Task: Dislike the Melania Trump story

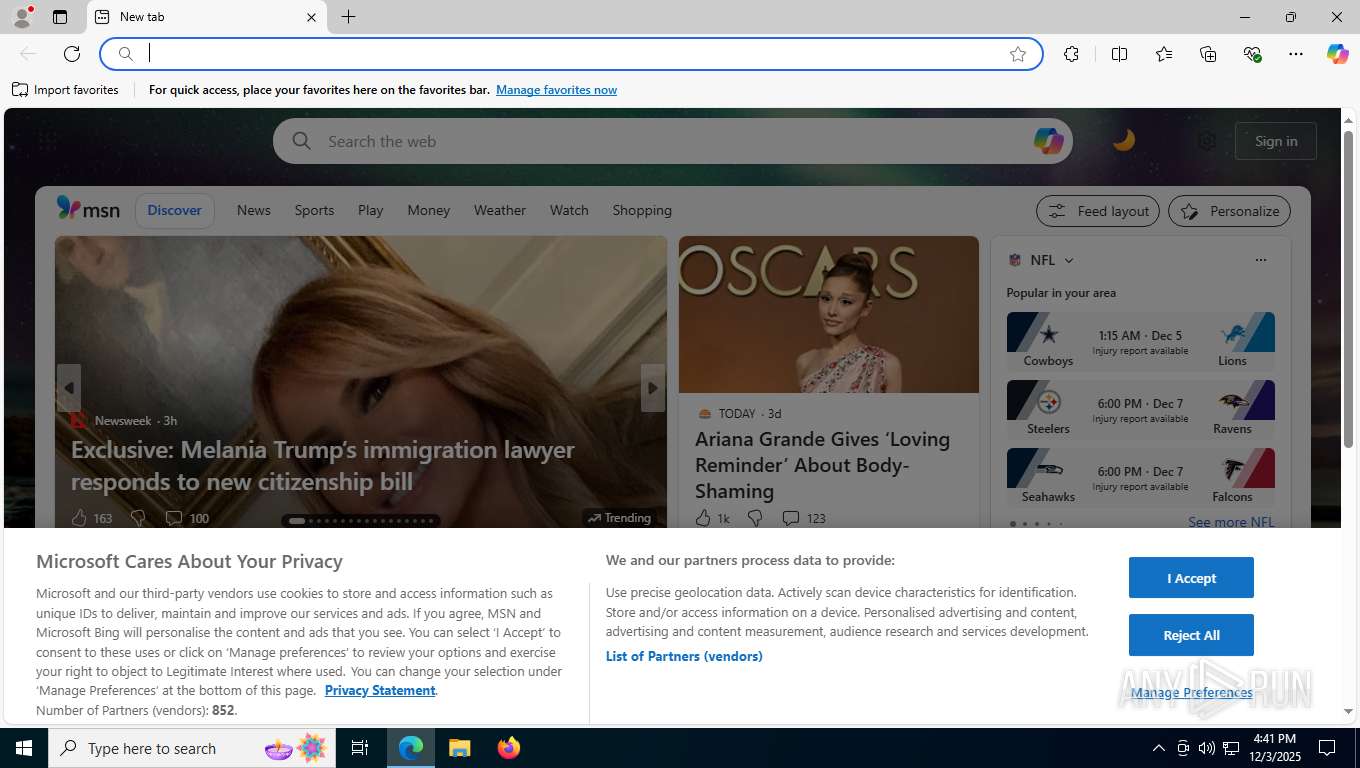Action: pos(138,518)
